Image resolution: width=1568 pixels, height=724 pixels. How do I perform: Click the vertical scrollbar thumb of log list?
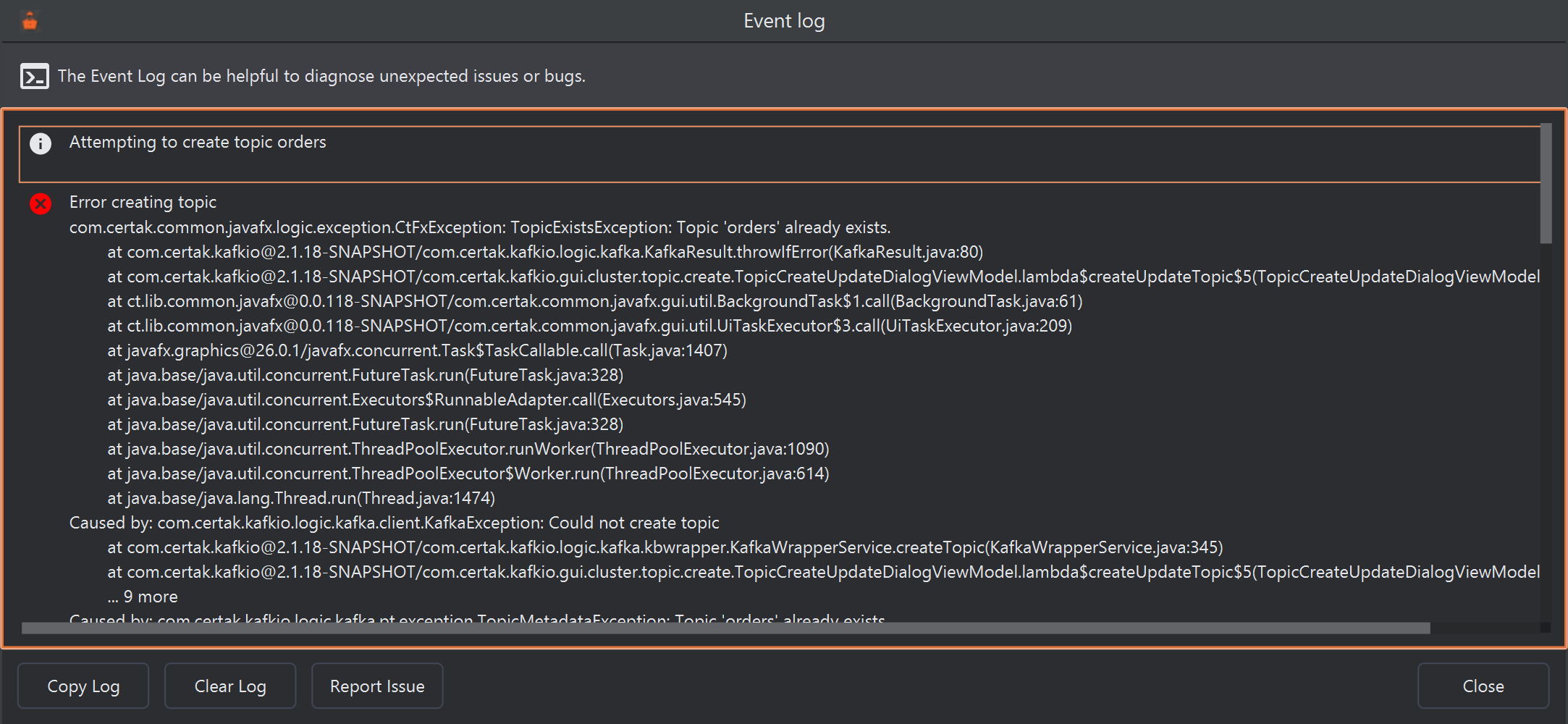[x=1546, y=183]
